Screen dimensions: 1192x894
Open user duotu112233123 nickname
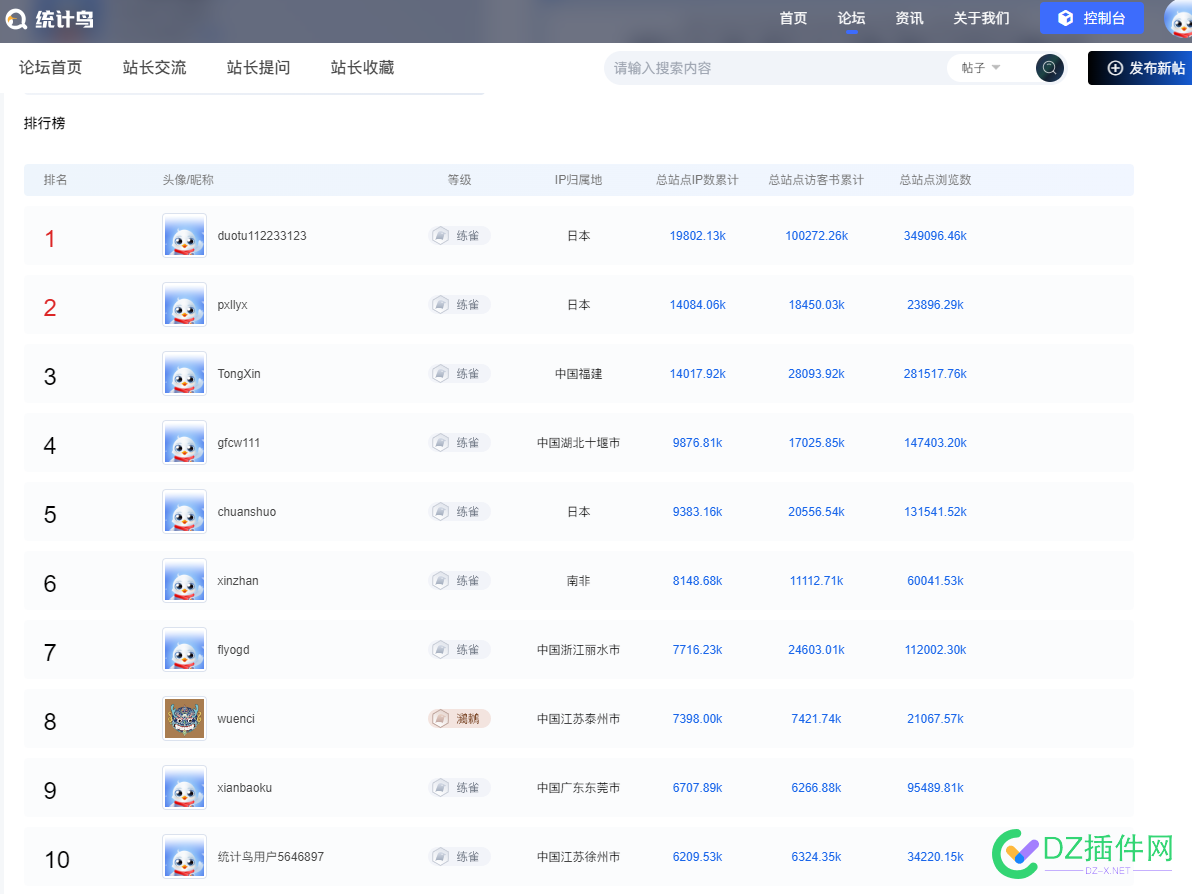[262, 236]
